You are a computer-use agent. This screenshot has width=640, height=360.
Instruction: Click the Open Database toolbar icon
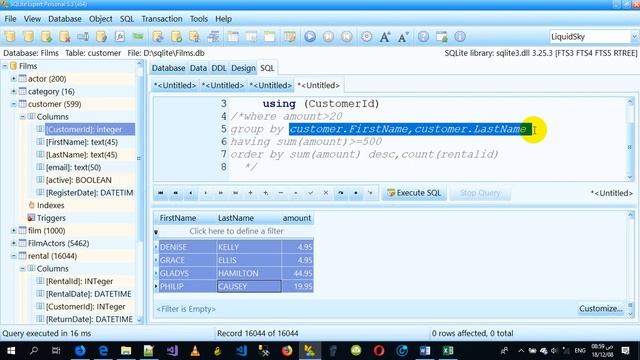(x=28, y=37)
